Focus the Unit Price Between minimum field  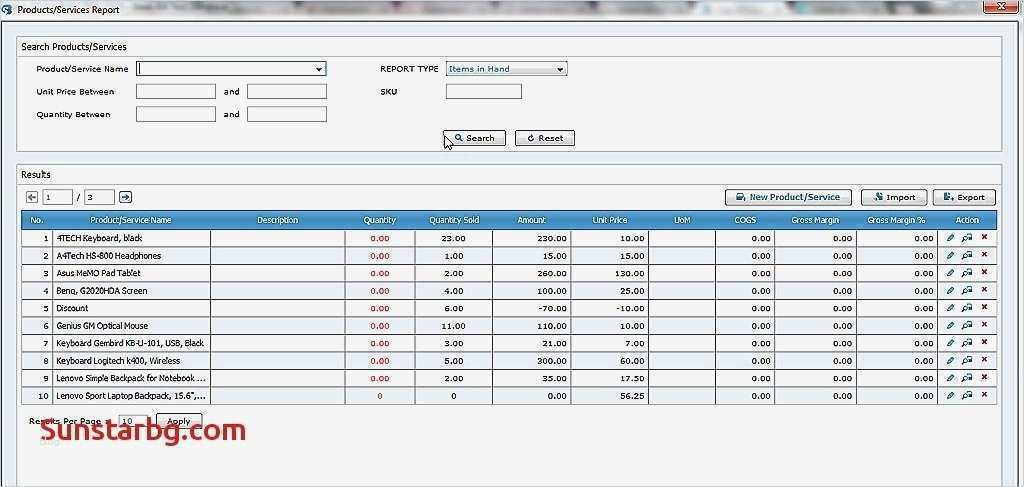(x=176, y=91)
